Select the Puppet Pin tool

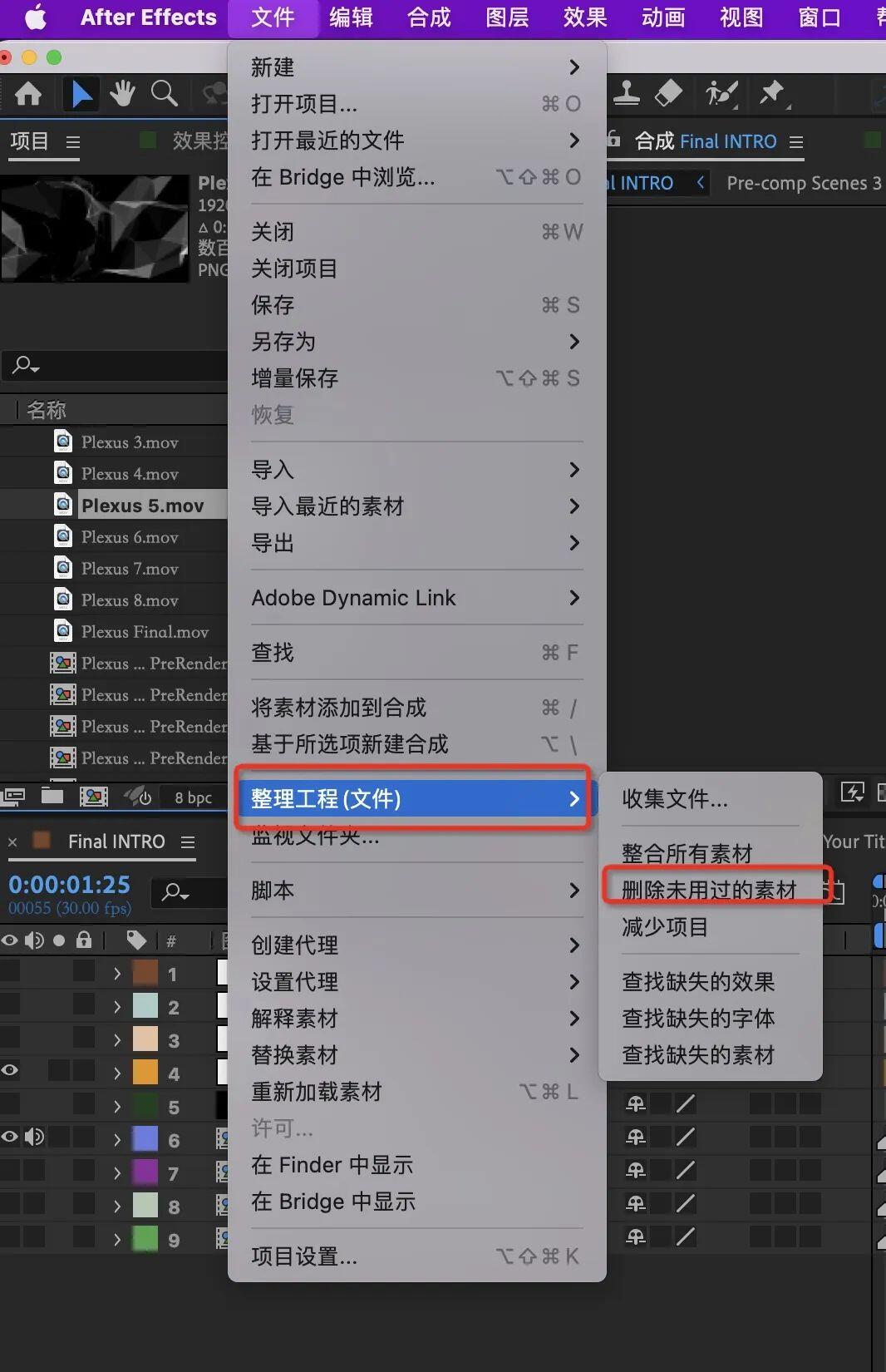pyautogui.click(x=773, y=93)
